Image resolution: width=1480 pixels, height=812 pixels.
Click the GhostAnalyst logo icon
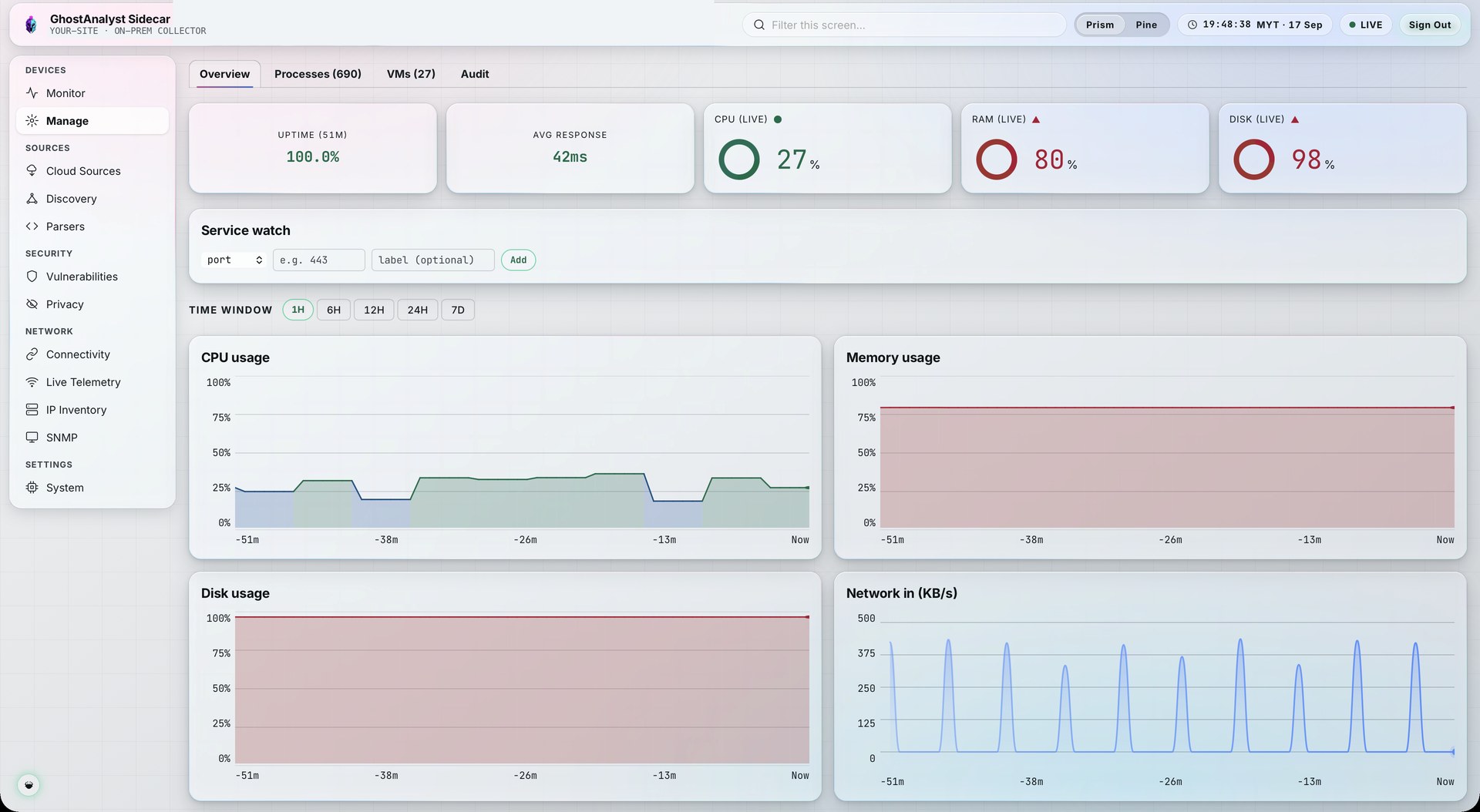coord(31,25)
